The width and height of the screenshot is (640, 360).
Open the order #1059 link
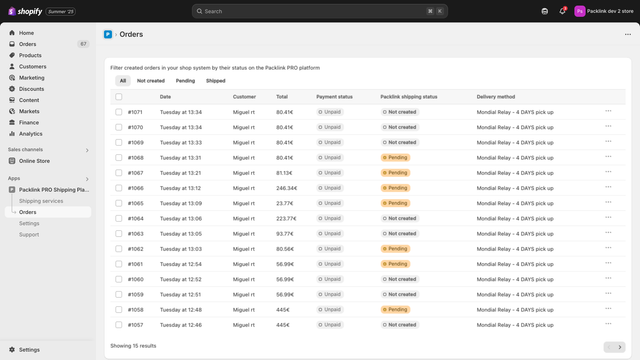point(136,294)
